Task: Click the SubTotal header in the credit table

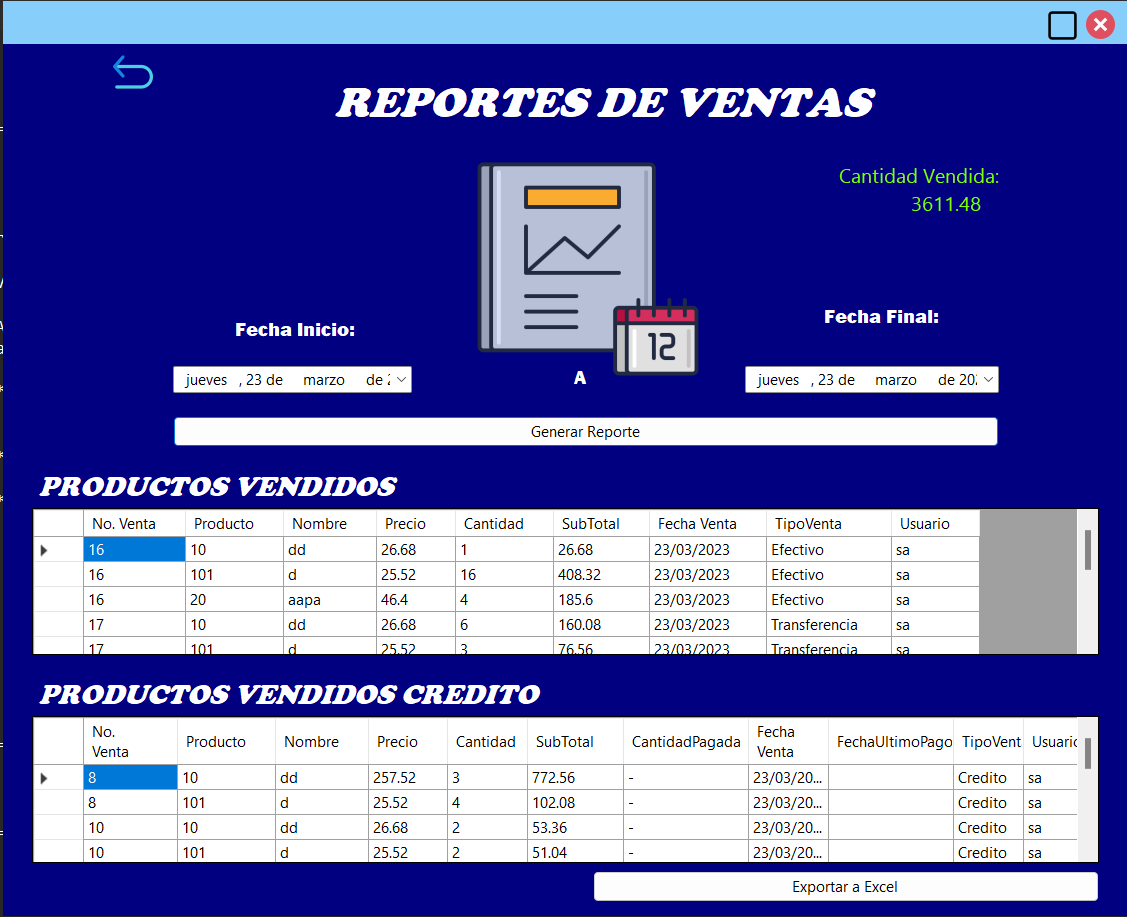Action: pos(566,741)
